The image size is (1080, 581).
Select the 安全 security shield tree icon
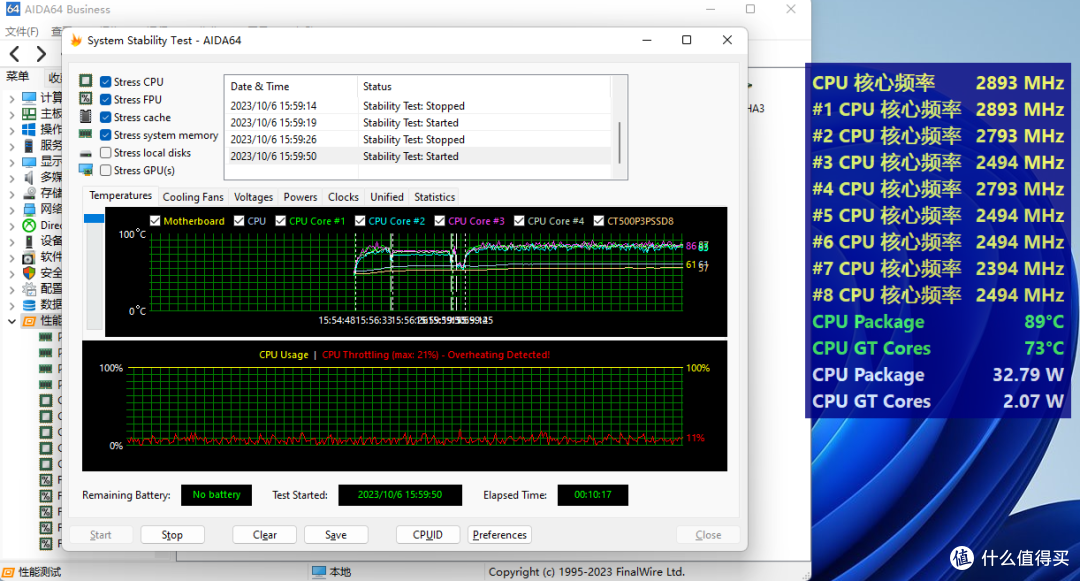pyautogui.click(x=29, y=273)
